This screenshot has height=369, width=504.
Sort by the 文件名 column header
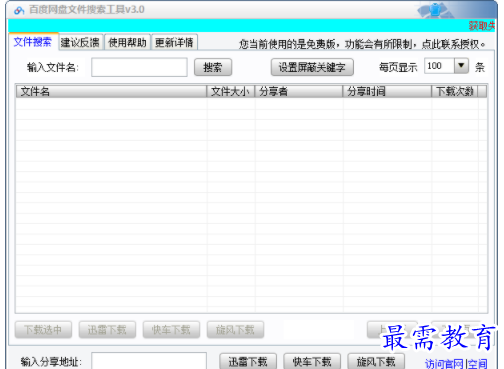click(111, 91)
